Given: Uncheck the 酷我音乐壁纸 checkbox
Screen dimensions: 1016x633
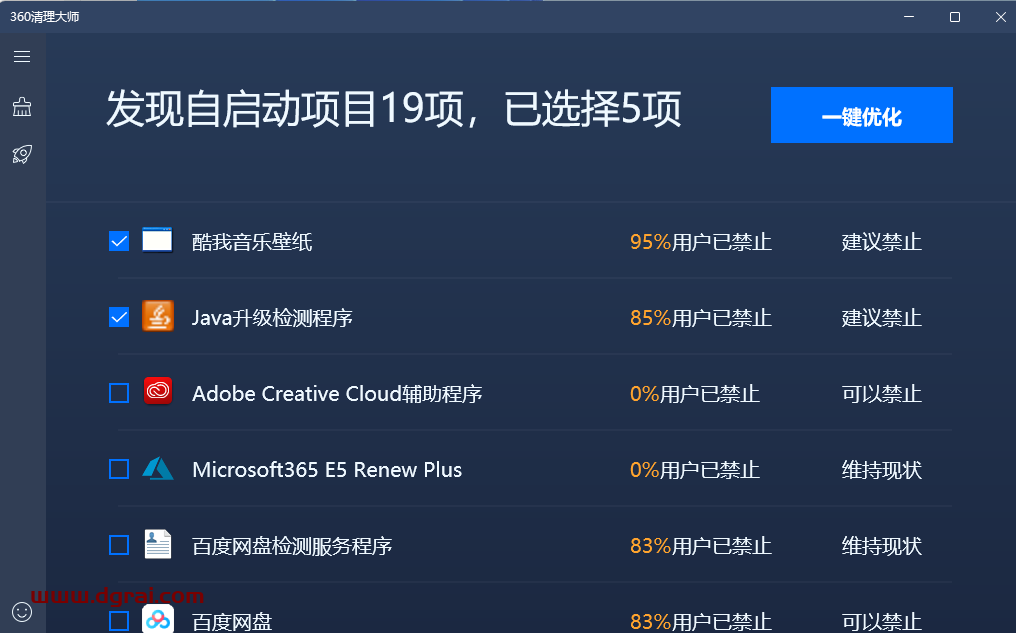Looking at the screenshot, I should (119, 241).
